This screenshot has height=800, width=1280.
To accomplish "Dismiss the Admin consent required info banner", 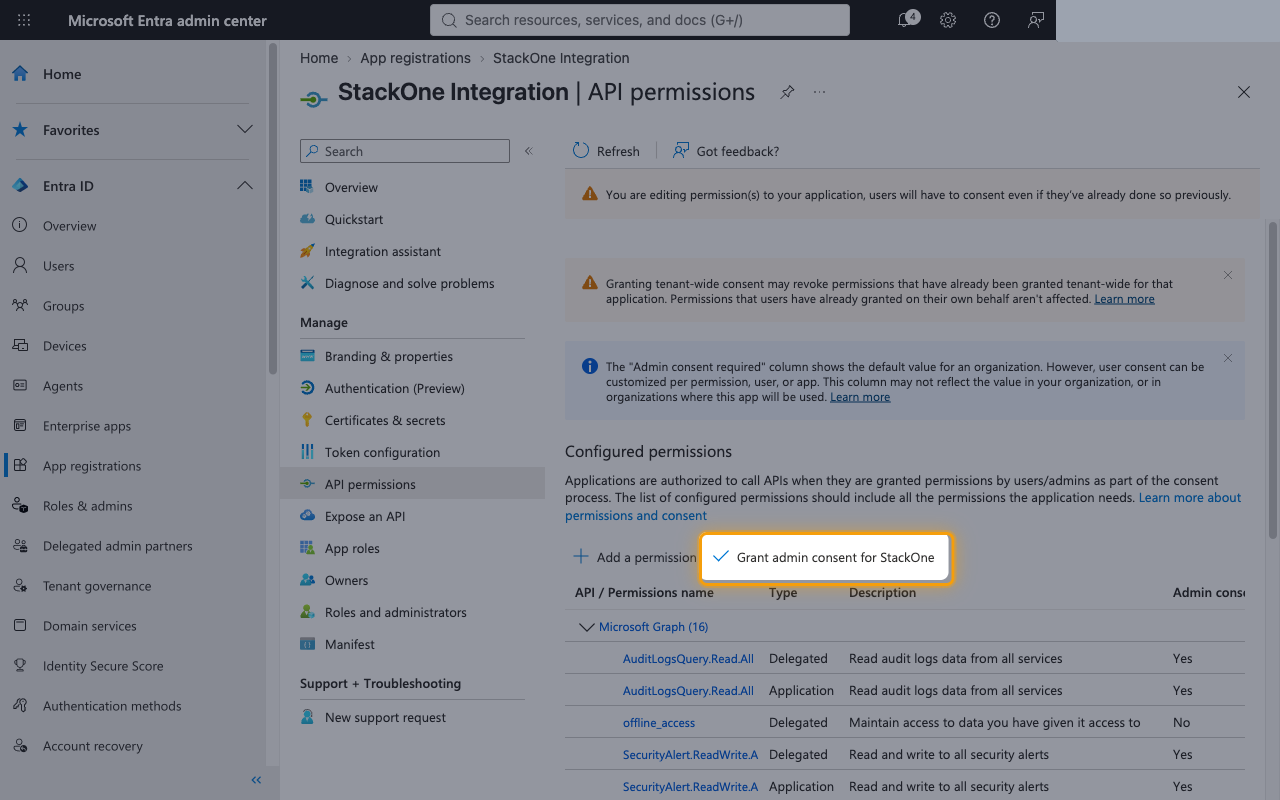I will 1228,358.
